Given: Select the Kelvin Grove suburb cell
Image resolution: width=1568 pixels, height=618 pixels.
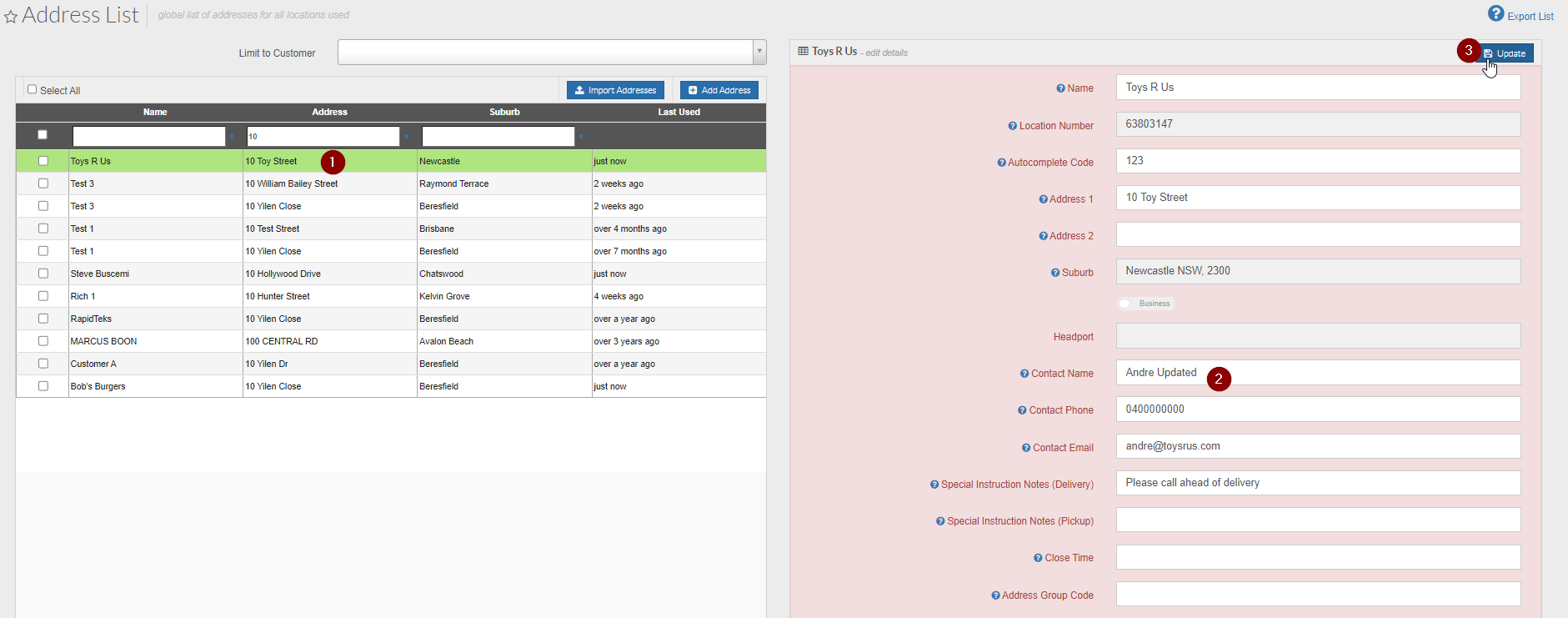Looking at the screenshot, I should click(504, 296).
